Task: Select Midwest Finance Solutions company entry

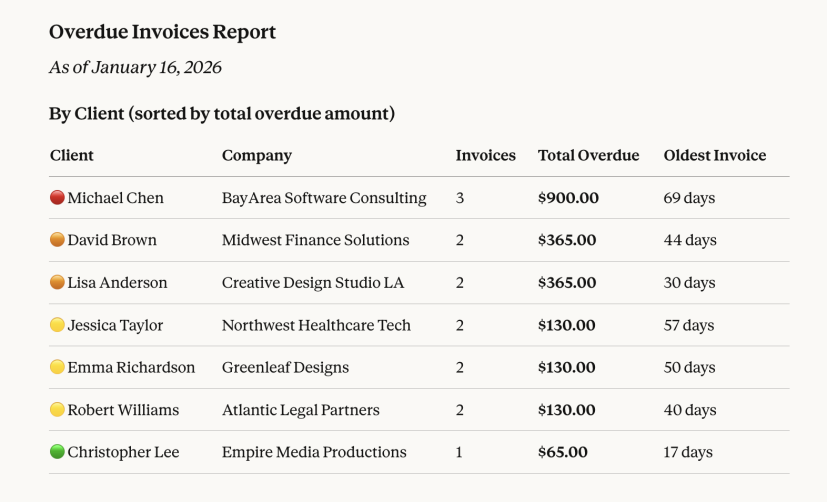Action: (315, 240)
